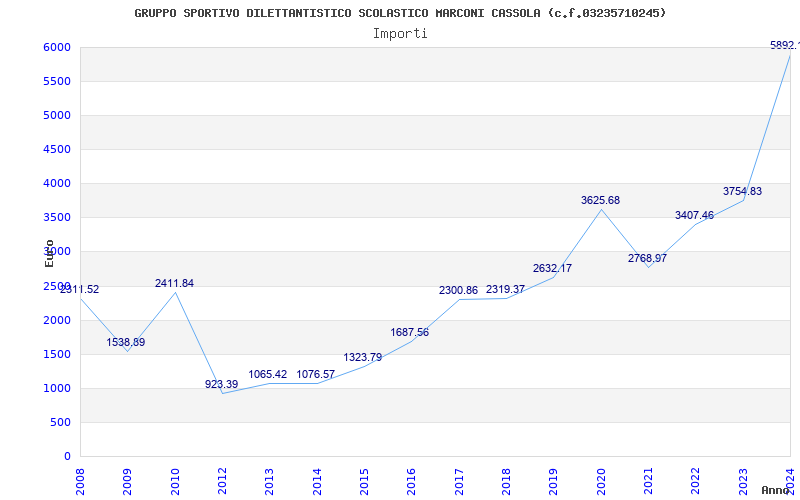This screenshot has width=800, height=500.
Task: Select x-axis year 2016
Action: 412,482
